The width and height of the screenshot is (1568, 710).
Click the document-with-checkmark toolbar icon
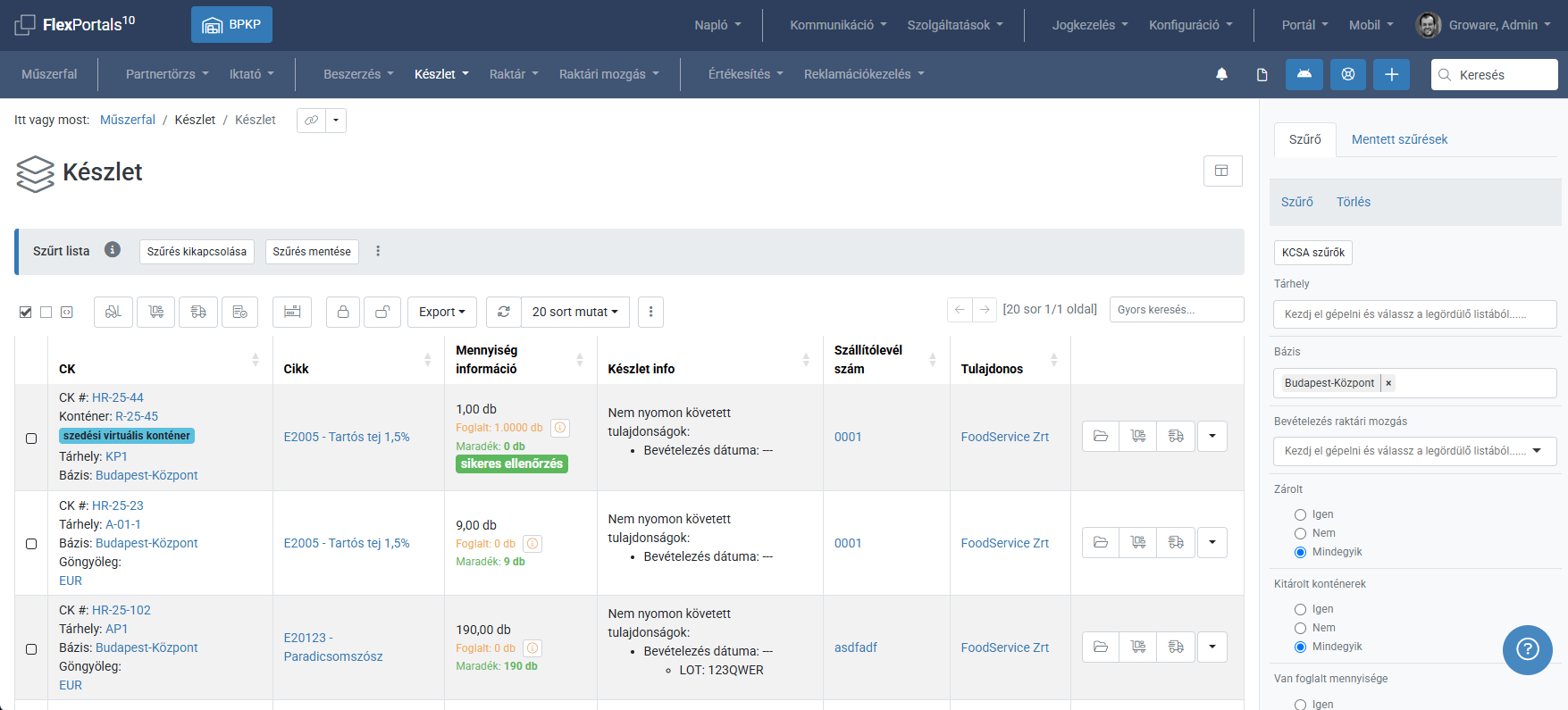[x=240, y=312]
